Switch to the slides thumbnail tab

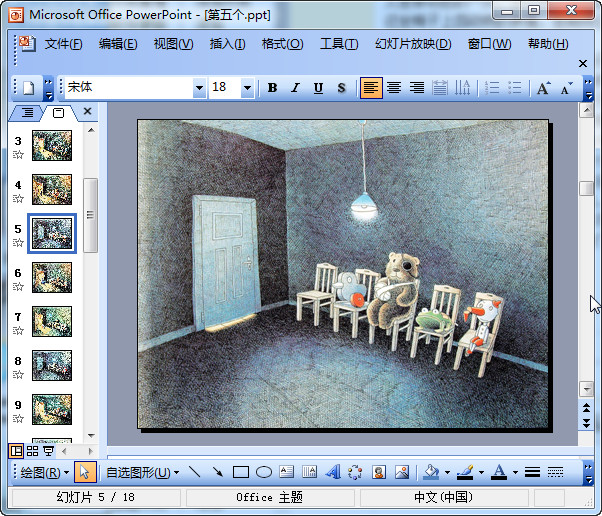pyautogui.click(x=58, y=113)
